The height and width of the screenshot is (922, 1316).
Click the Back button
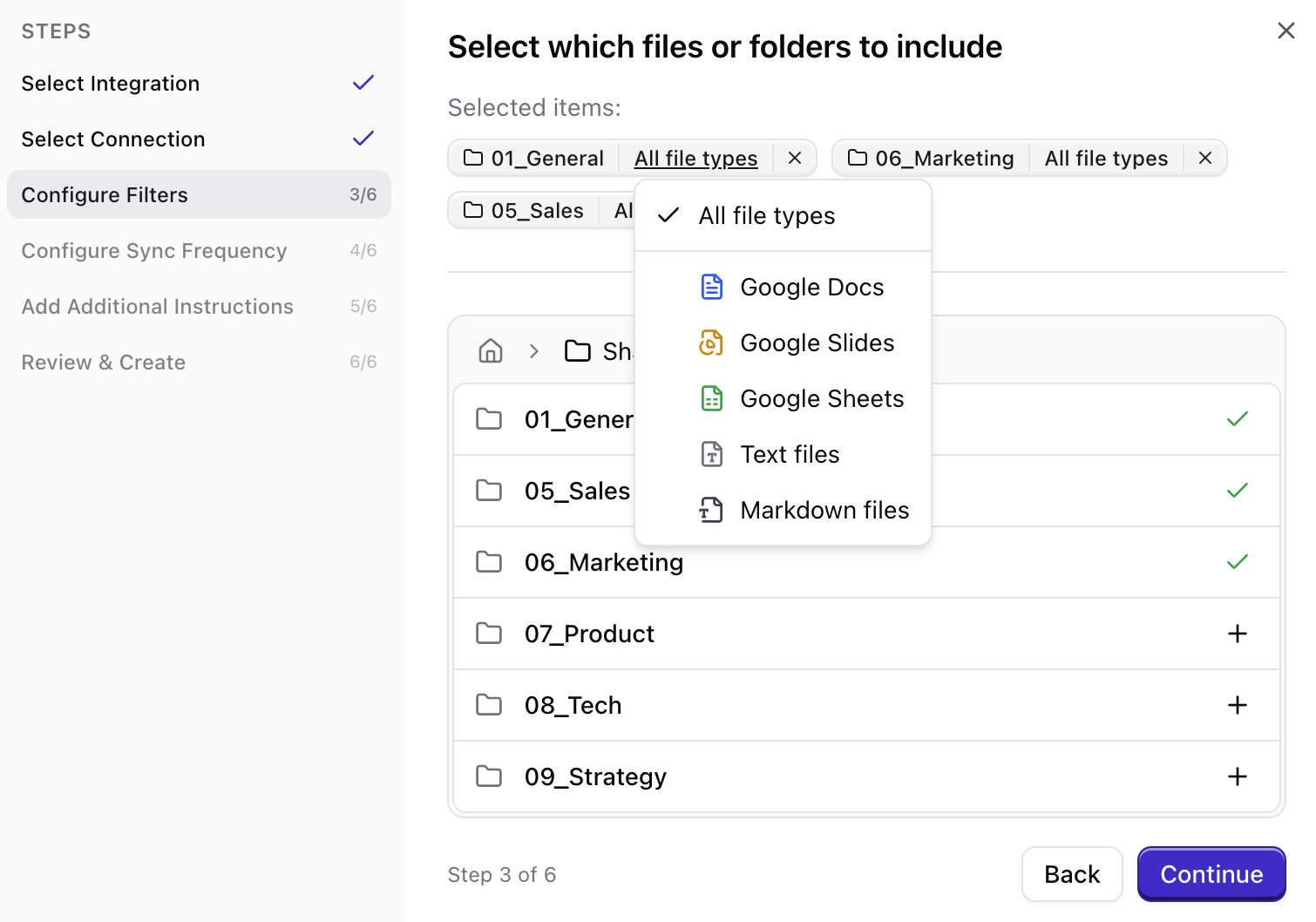1072,874
